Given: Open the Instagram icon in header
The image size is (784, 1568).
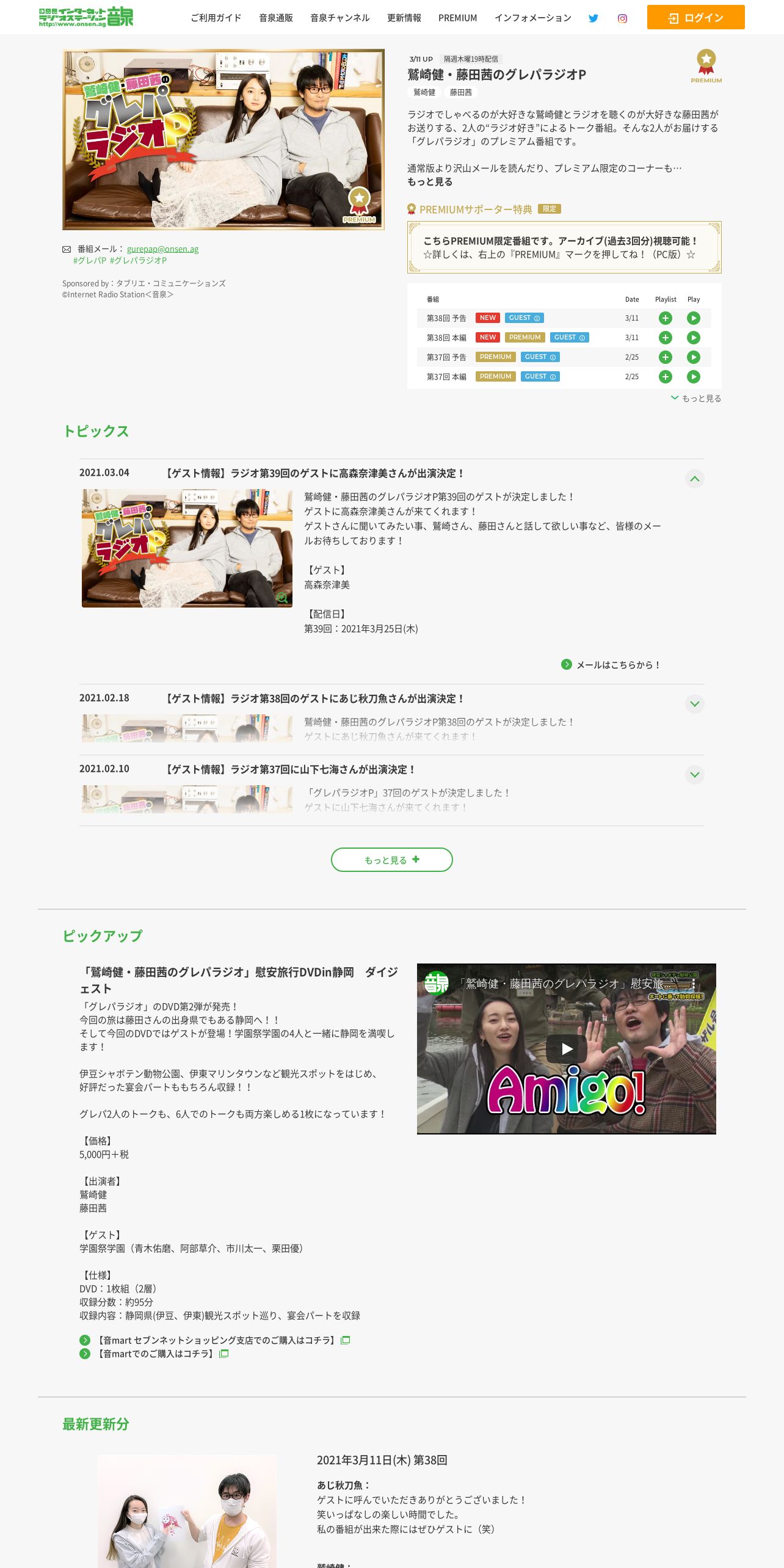Looking at the screenshot, I should [x=622, y=18].
